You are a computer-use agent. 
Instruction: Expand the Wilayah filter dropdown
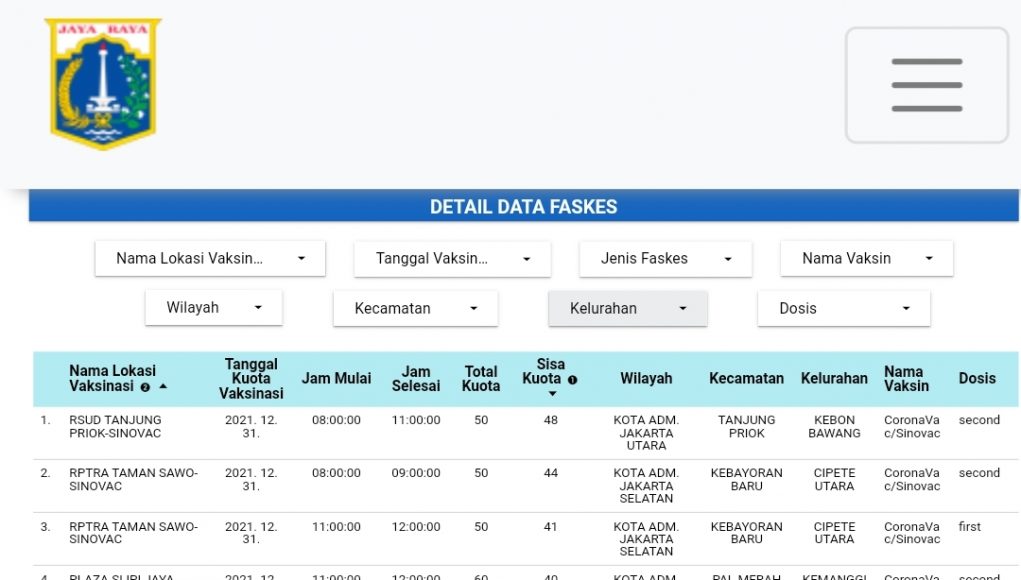click(213, 307)
